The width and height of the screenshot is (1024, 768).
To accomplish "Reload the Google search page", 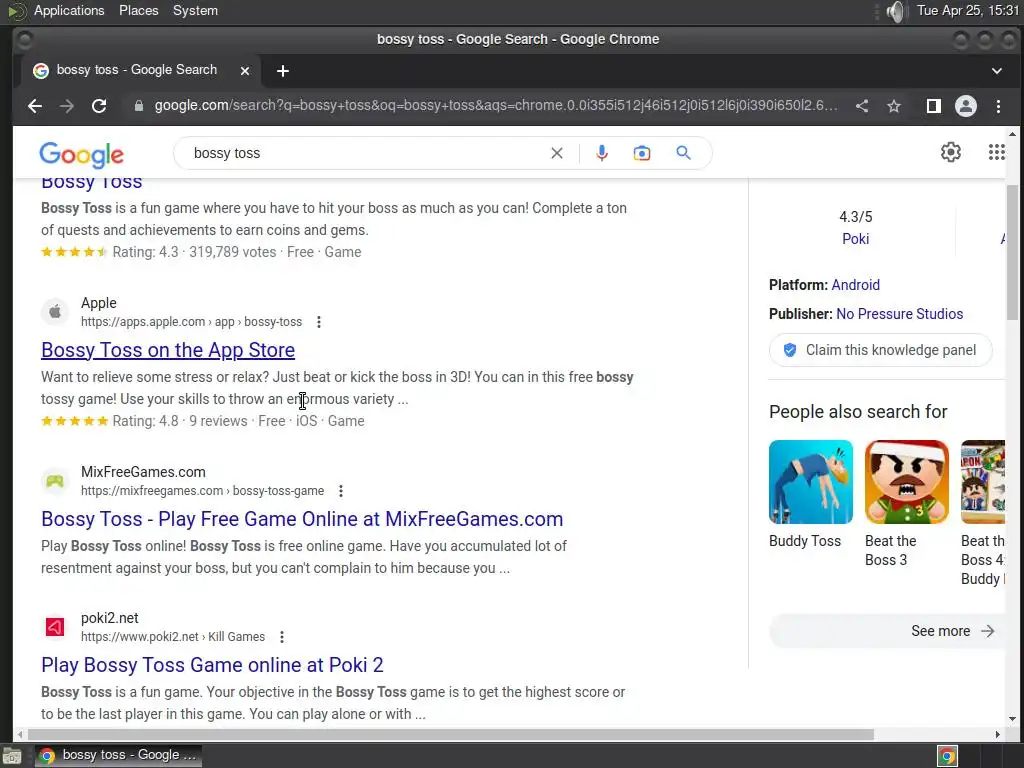I will tap(99, 106).
